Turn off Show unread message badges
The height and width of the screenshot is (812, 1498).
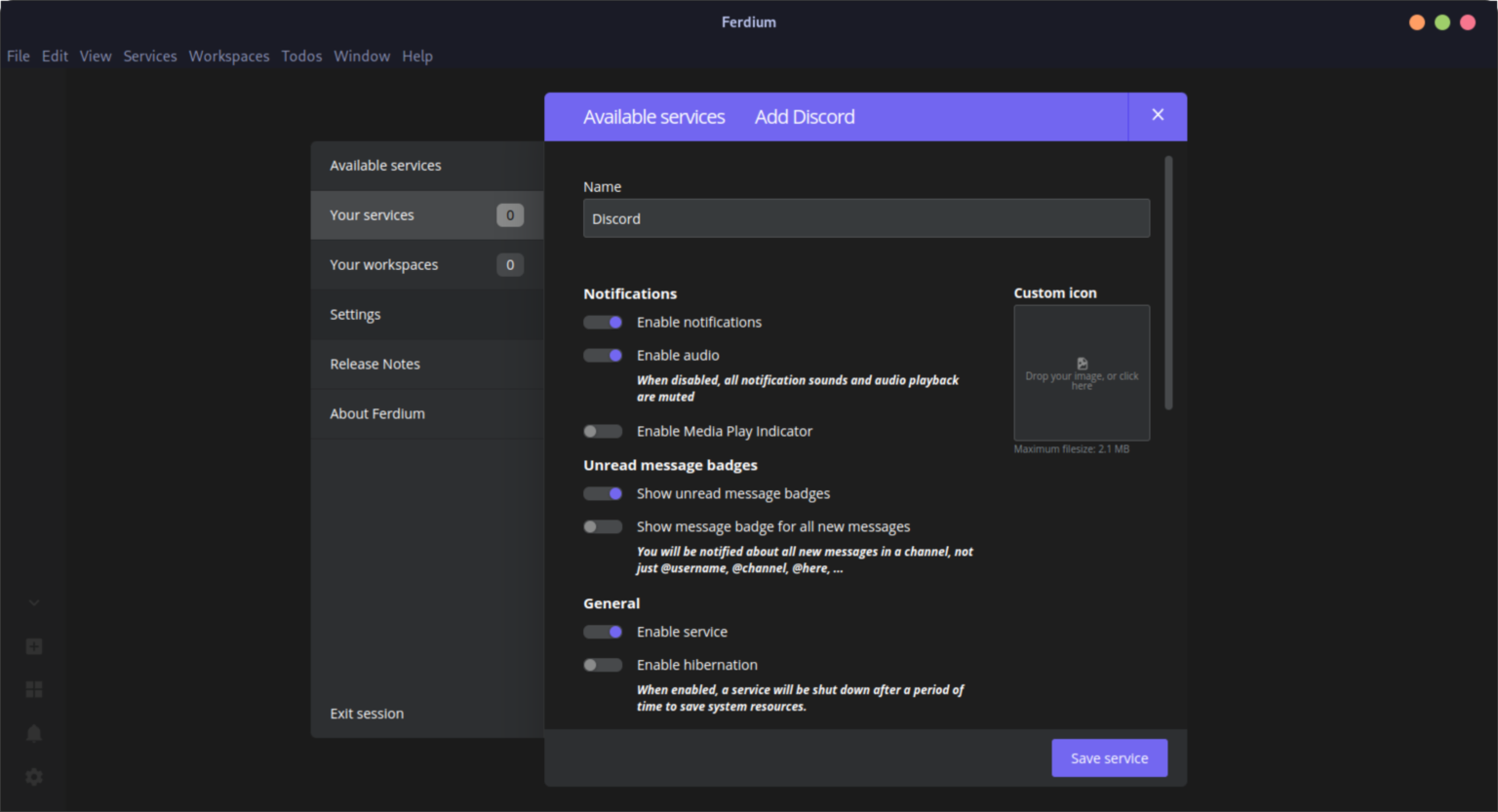[x=603, y=493]
